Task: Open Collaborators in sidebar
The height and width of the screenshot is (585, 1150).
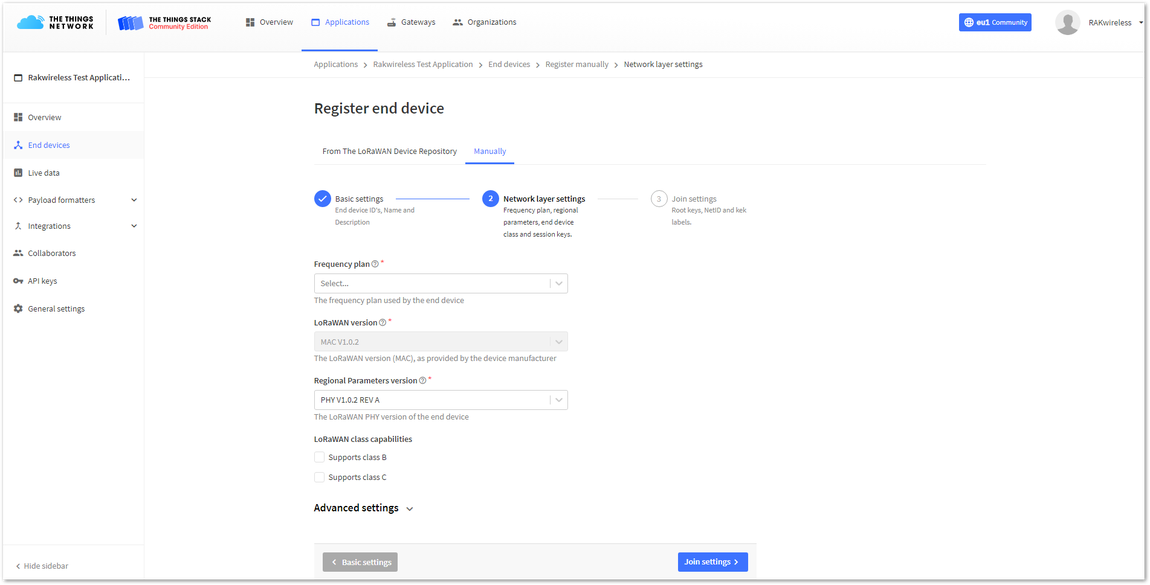Action: 73,253
